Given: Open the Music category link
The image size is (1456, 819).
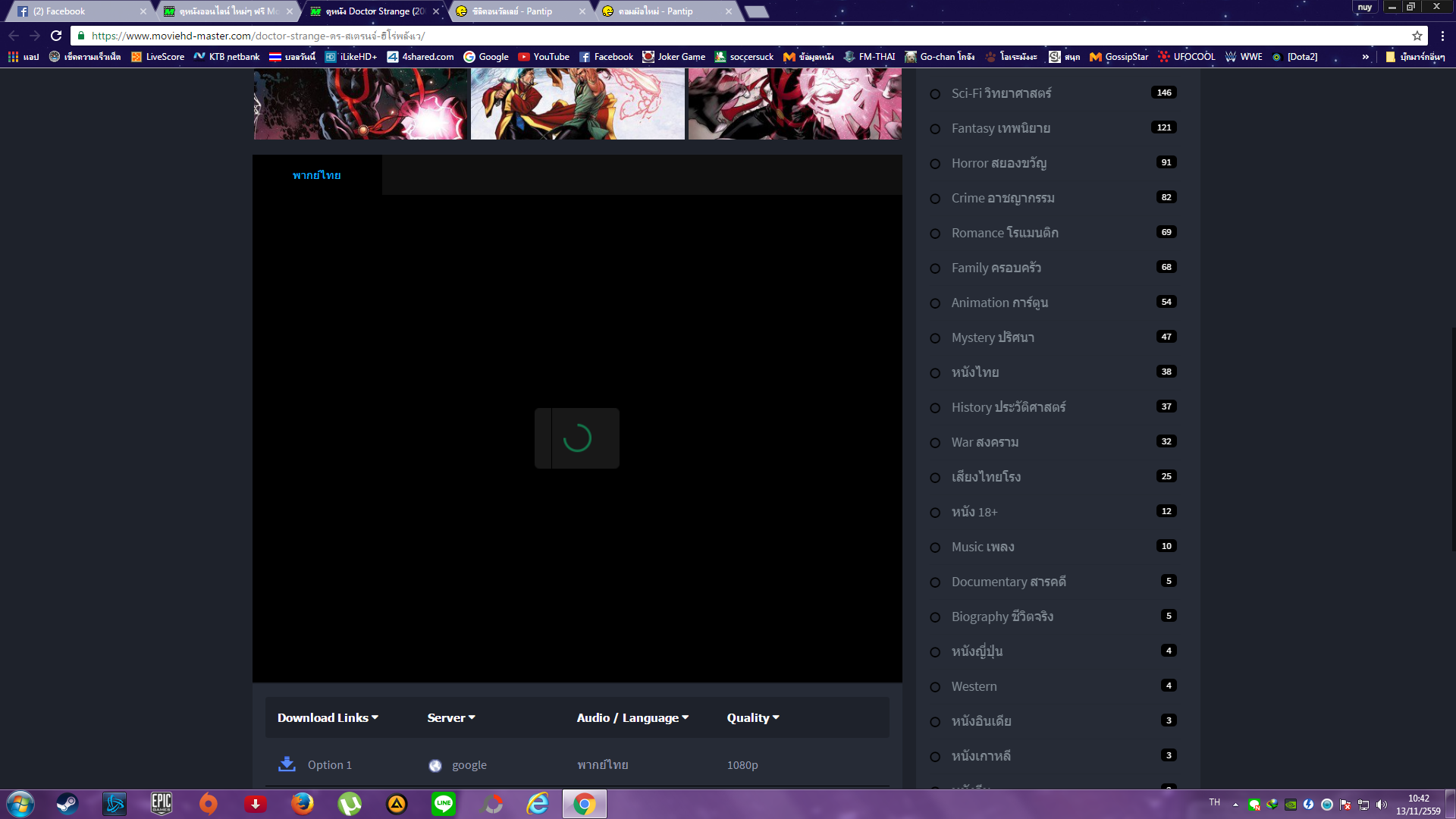Looking at the screenshot, I should click(x=983, y=547).
